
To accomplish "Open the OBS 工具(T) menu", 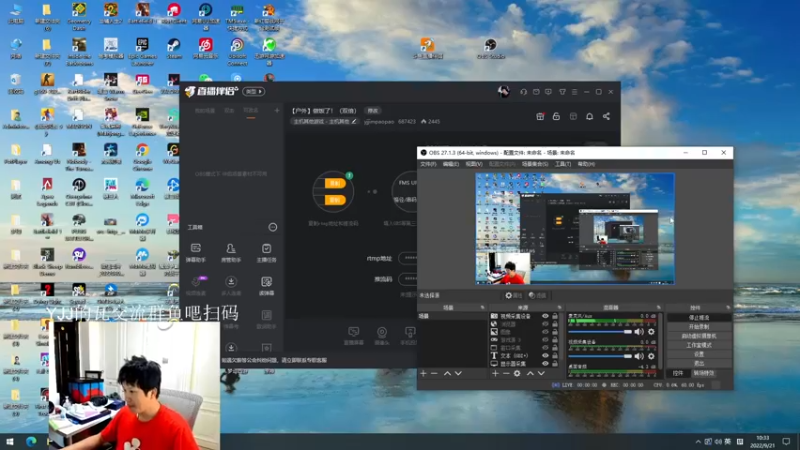I will (563, 164).
